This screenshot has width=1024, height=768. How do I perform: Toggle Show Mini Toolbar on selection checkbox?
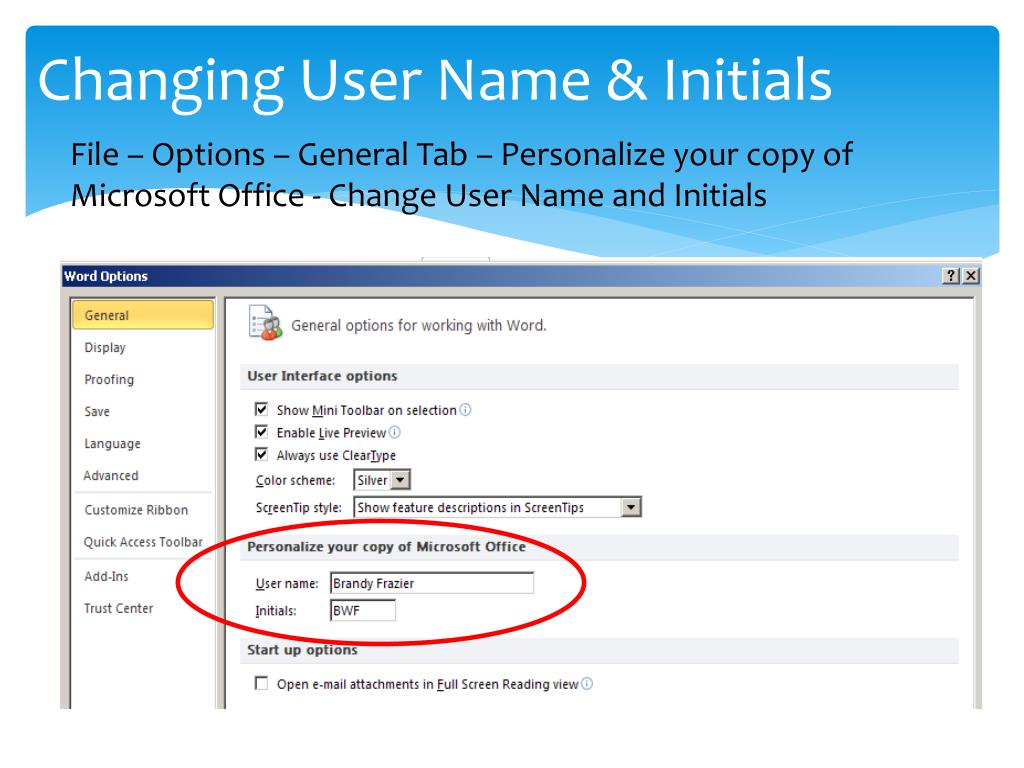(x=261, y=409)
